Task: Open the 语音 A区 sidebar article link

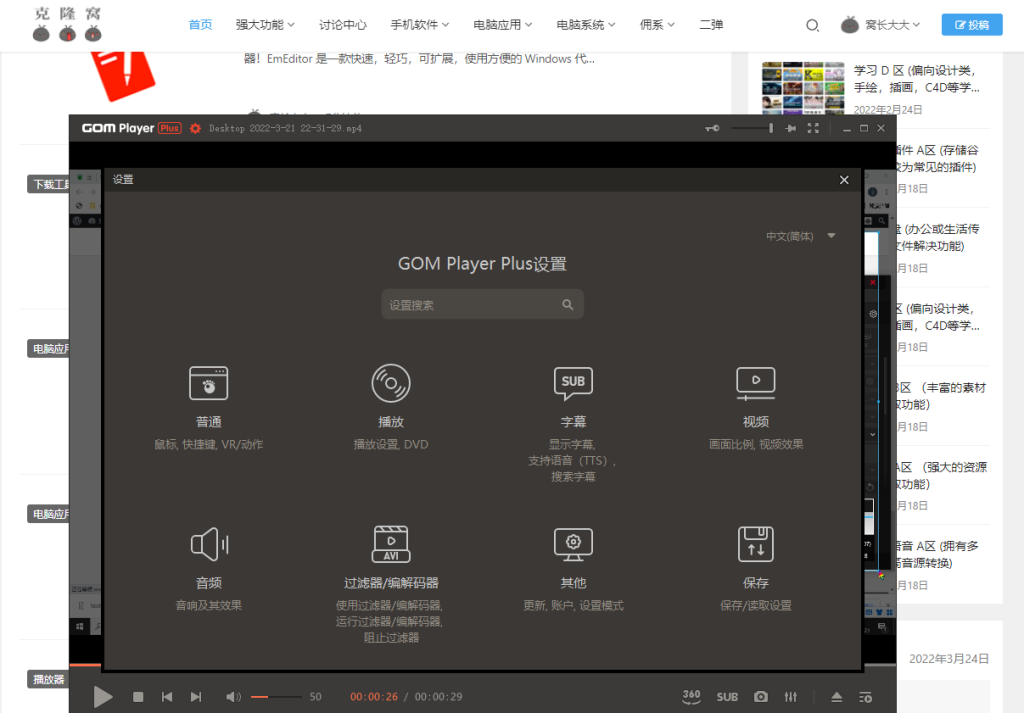Action: pyautogui.click(x=938, y=554)
